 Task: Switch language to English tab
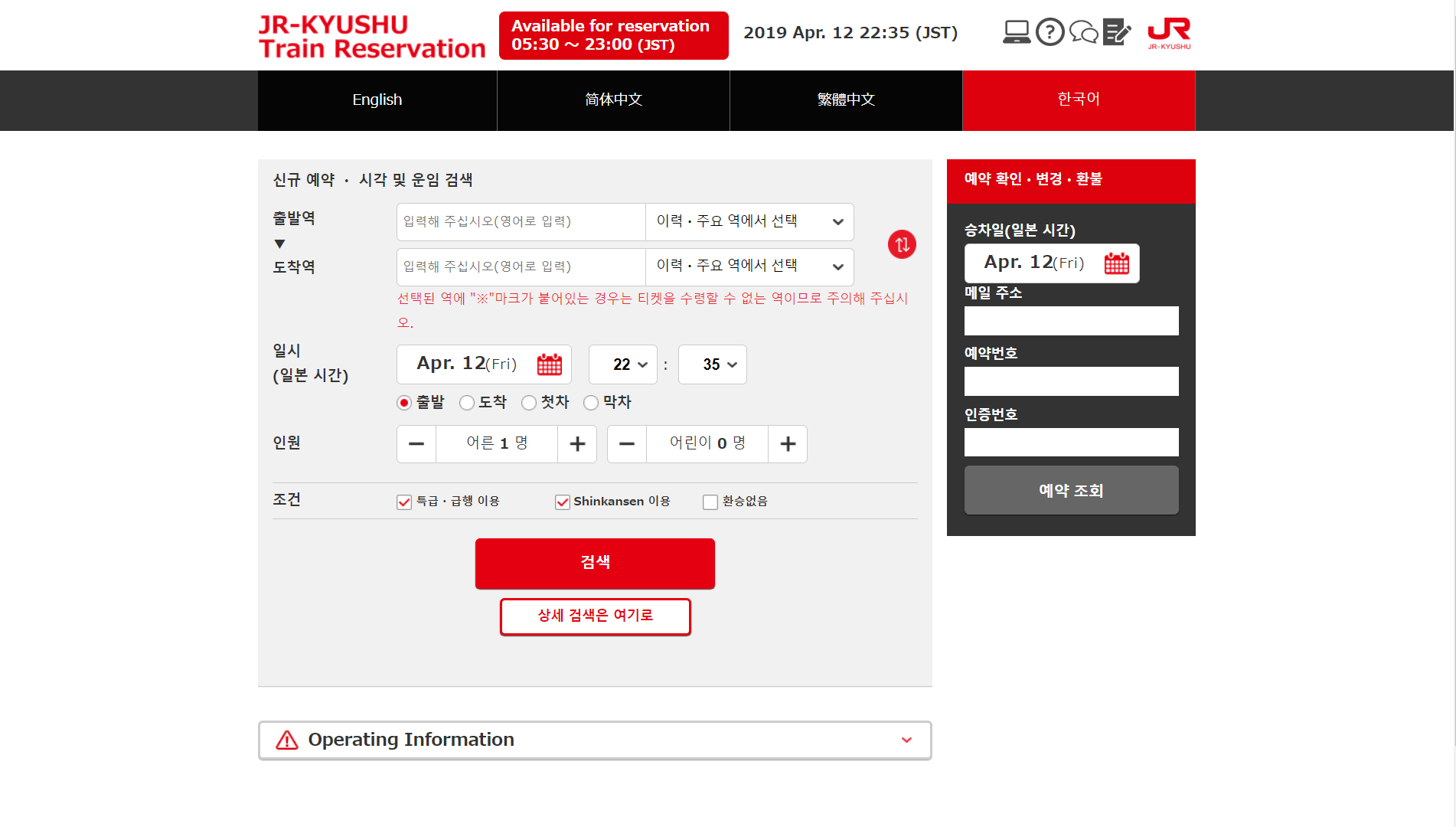pos(377,100)
